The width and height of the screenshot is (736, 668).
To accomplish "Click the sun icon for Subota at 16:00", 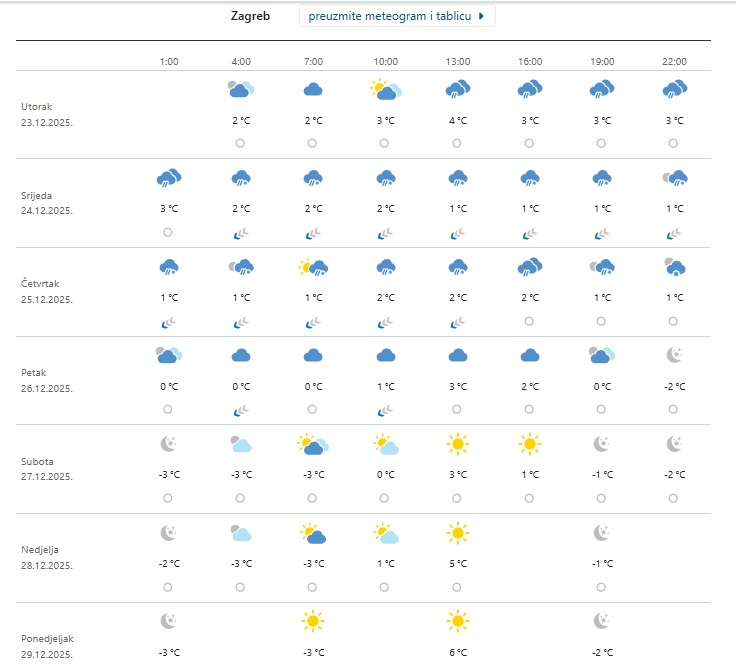I will click(x=529, y=443).
